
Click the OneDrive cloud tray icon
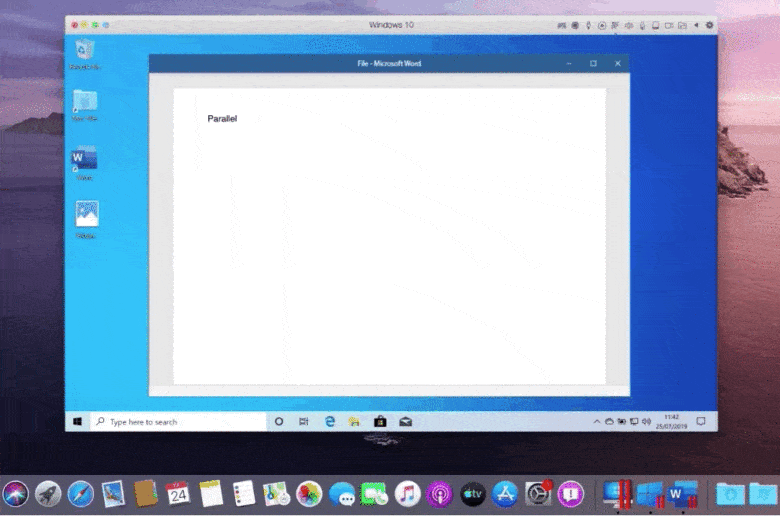pyautogui.click(x=609, y=422)
